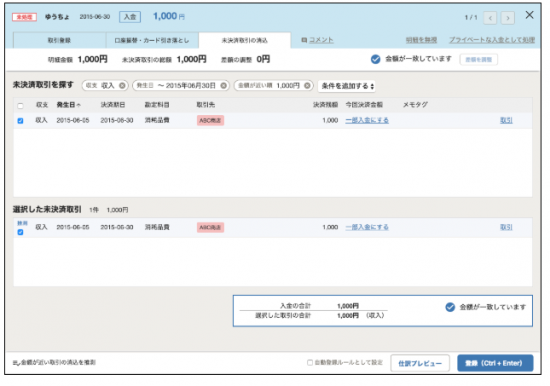The image size is (550, 386).
Task: Click 金額が近い取引の消込を推測 suggestion link
Action: click(x=54, y=362)
